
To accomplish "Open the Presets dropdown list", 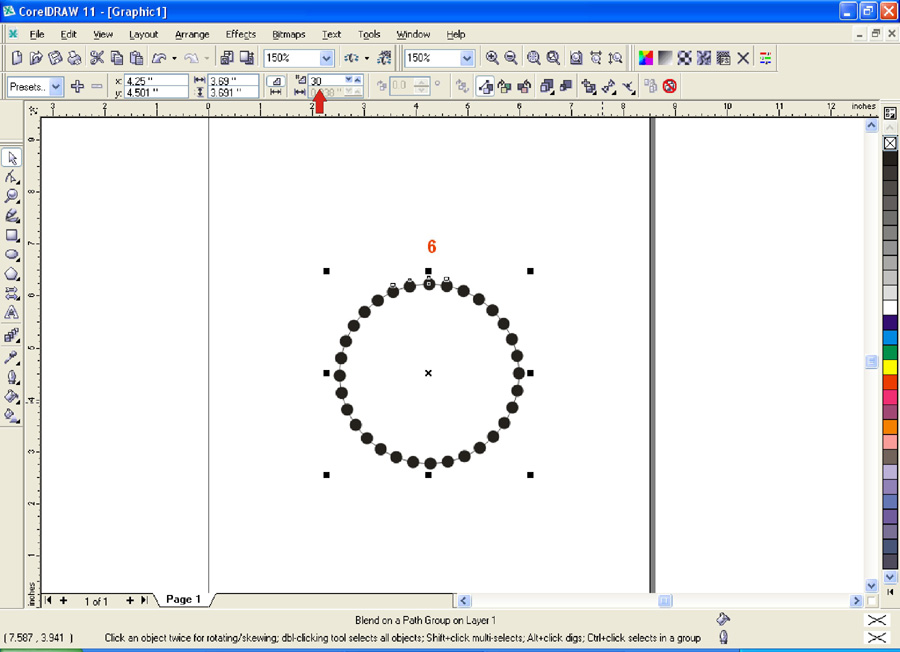I will tap(55, 87).
